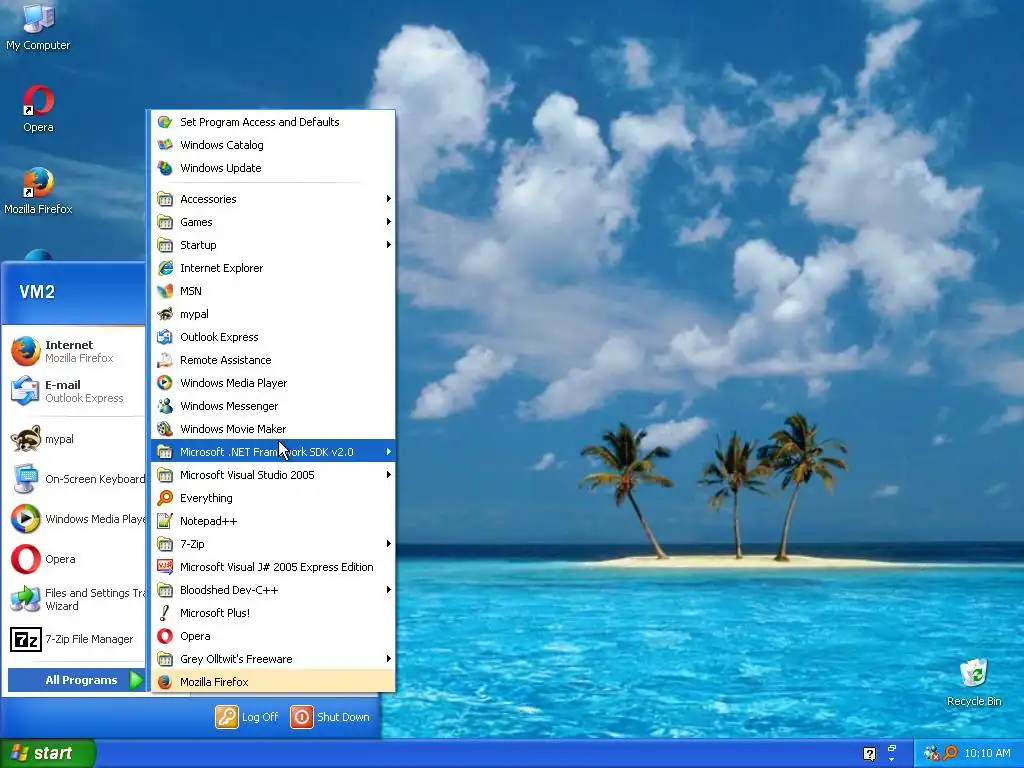Open Windows Catalog entry
The width and height of the screenshot is (1024, 768).
pyautogui.click(x=273, y=145)
